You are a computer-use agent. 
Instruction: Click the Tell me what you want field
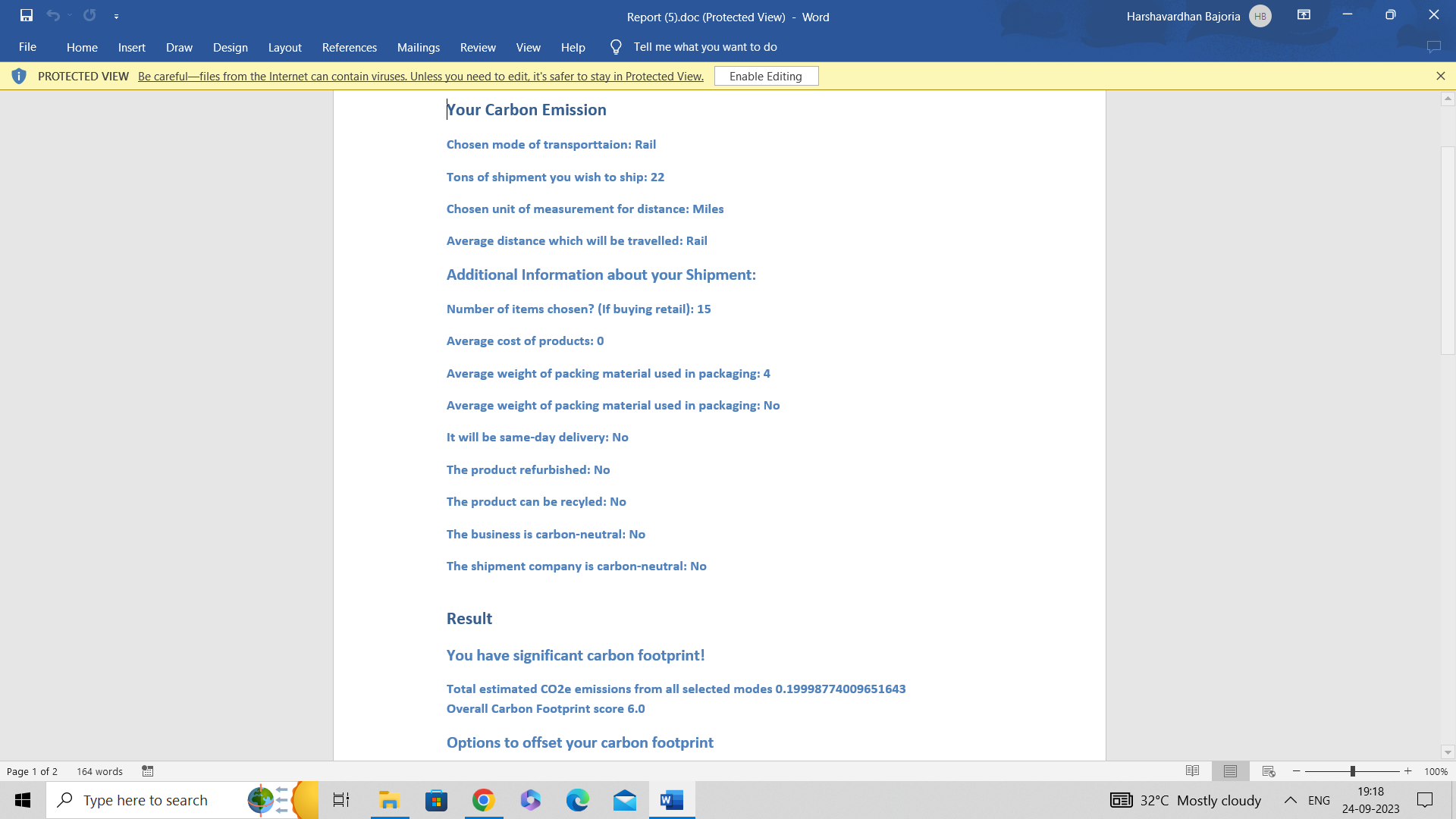click(704, 47)
